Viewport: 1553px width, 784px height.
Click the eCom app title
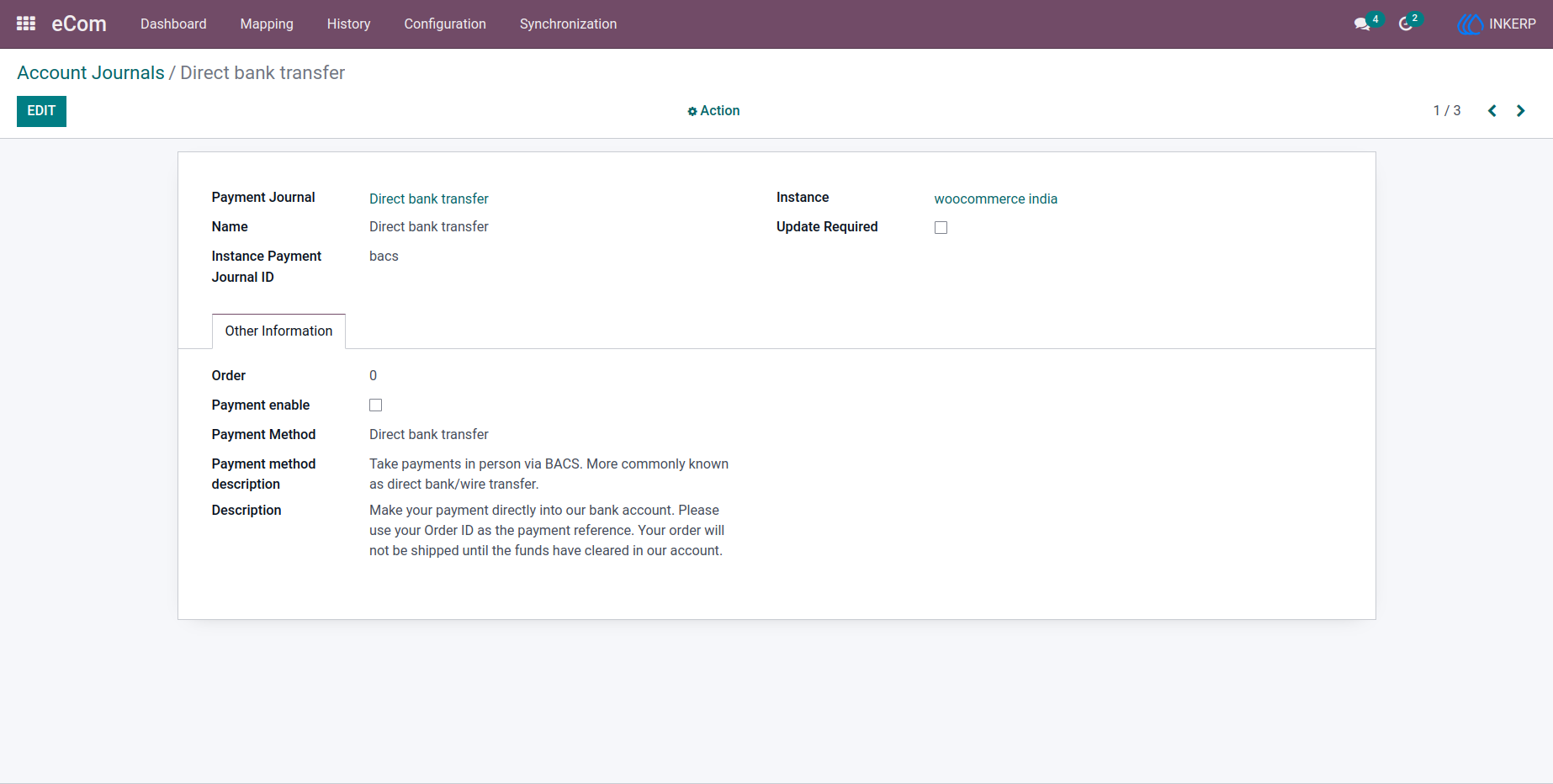pyautogui.click(x=79, y=24)
